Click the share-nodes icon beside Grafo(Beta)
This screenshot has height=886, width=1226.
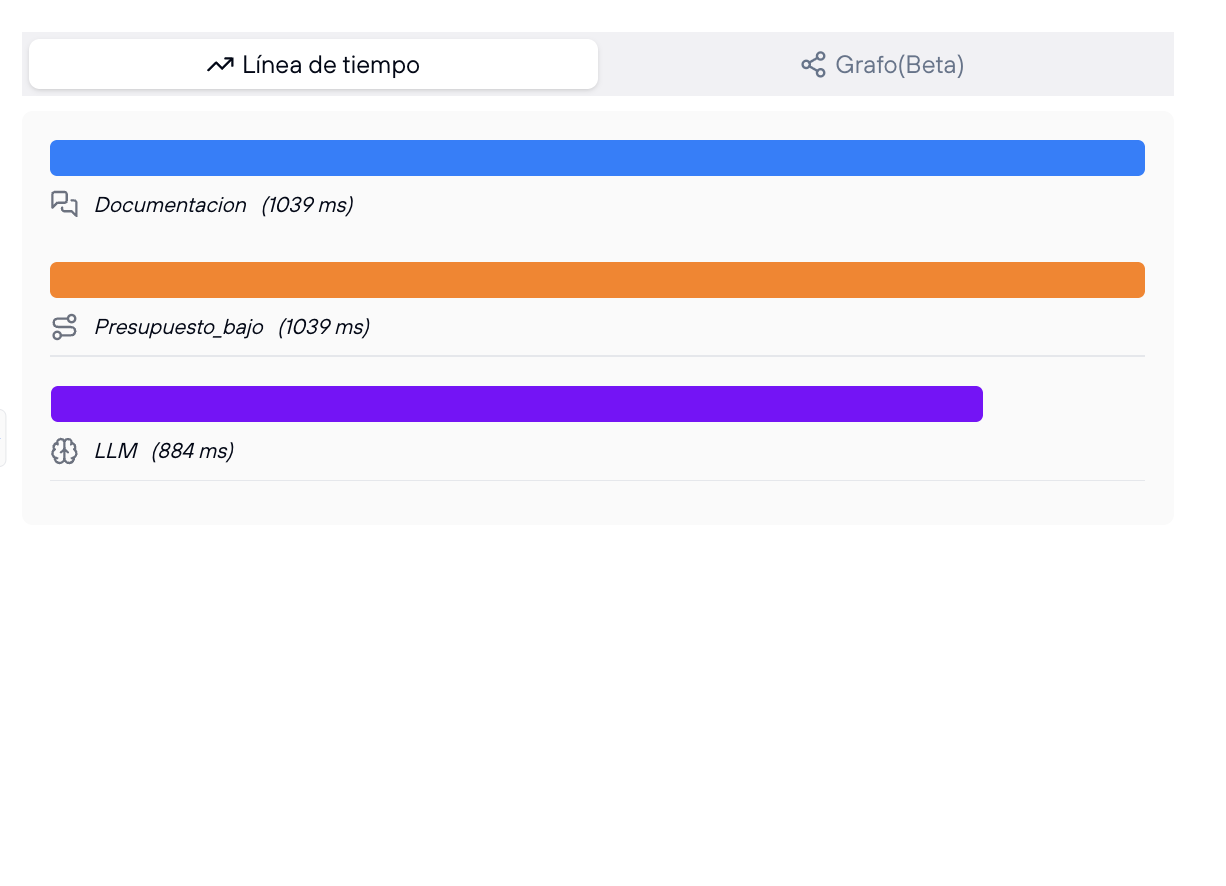tap(813, 65)
